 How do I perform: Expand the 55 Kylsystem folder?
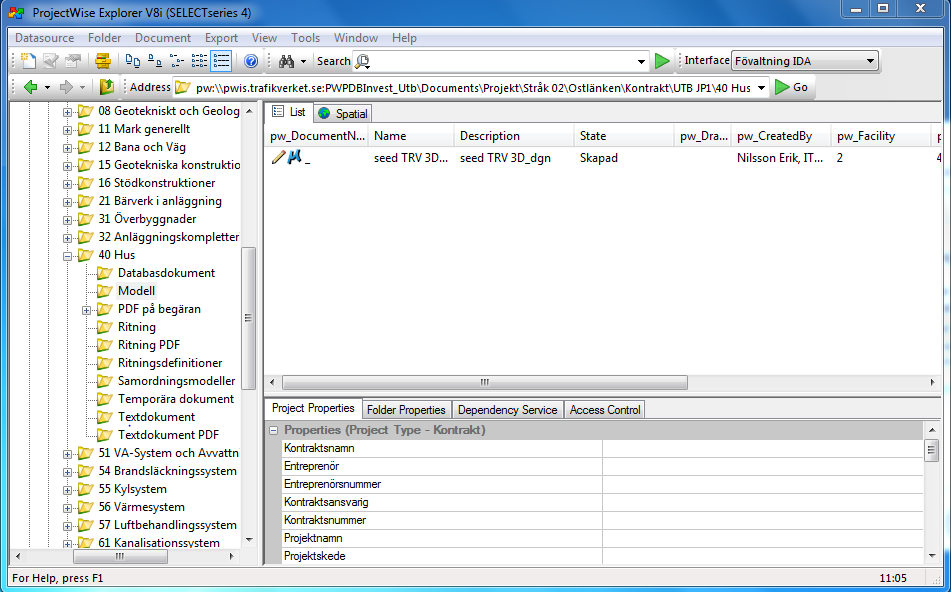coord(67,490)
